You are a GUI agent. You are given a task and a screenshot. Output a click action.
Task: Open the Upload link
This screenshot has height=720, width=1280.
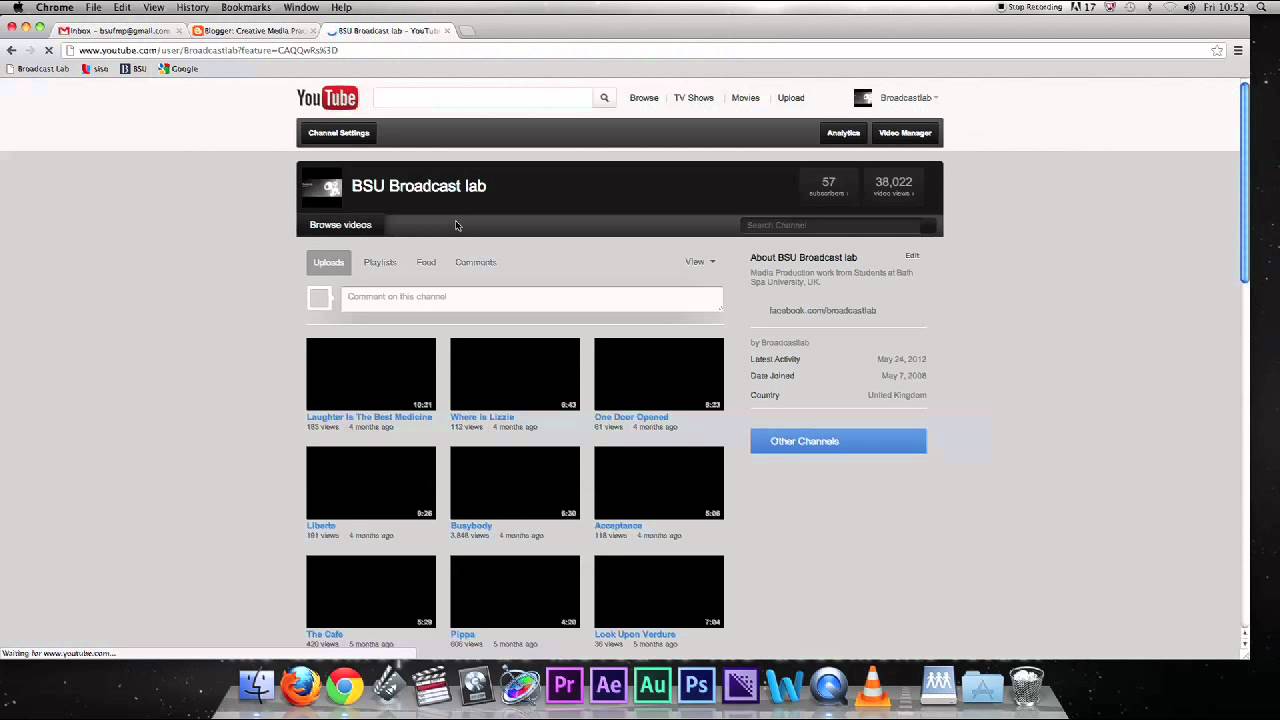click(791, 98)
